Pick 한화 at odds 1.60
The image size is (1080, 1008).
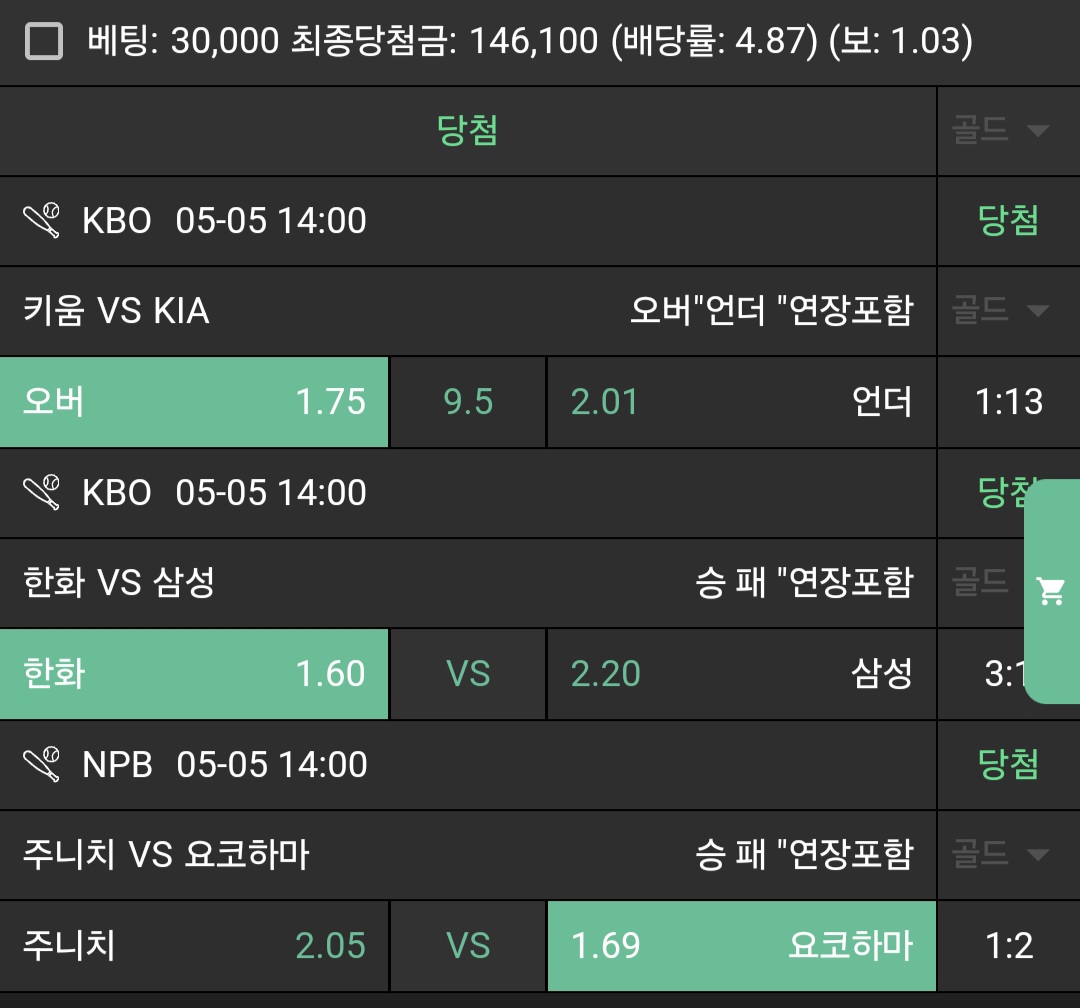[194, 674]
